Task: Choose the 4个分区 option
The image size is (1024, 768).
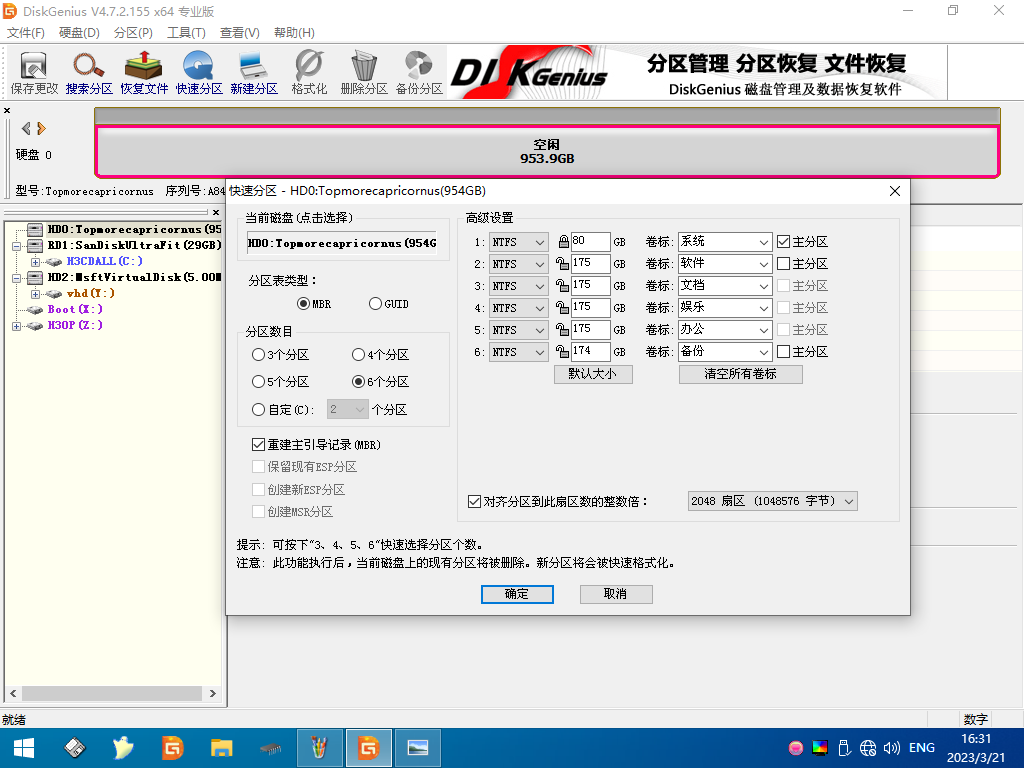Action: coord(359,355)
